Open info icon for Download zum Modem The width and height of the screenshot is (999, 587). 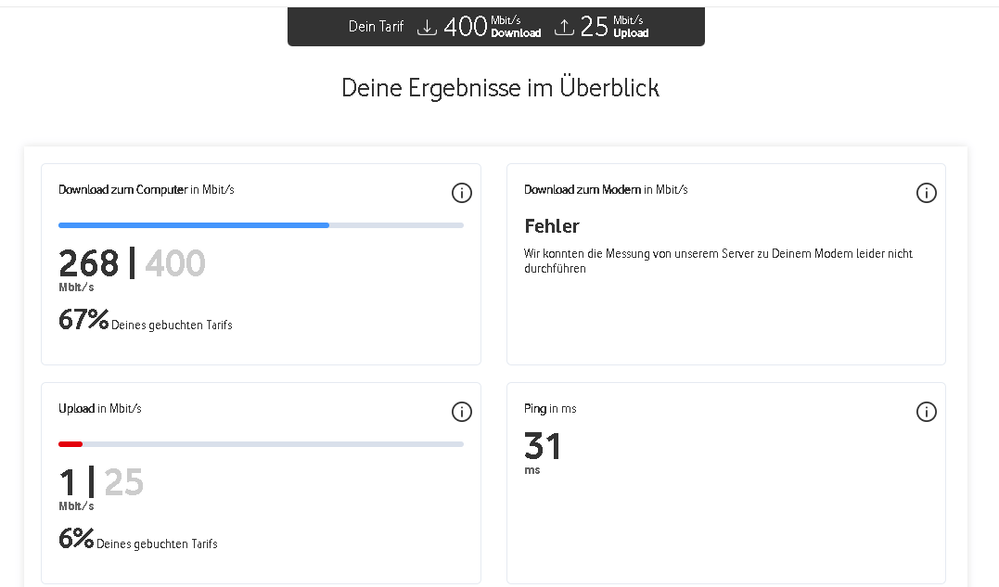tap(927, 193)
